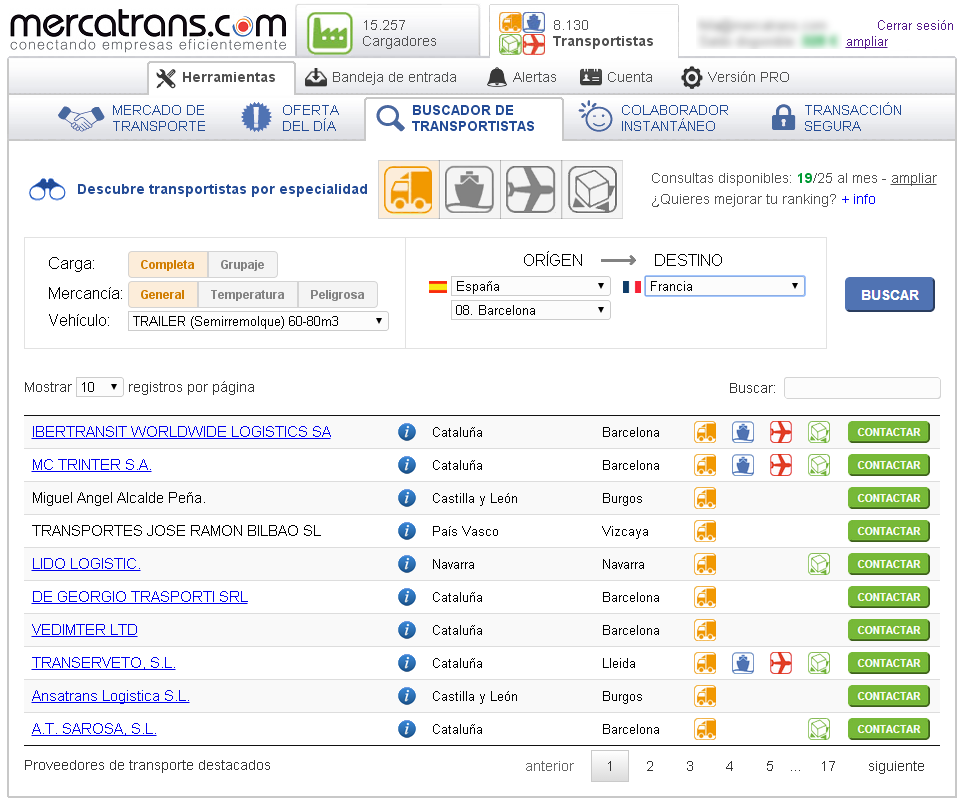960x802 pixels.
Task: Click airplane icon in MC TRINTER row
Action: point(781,465)
